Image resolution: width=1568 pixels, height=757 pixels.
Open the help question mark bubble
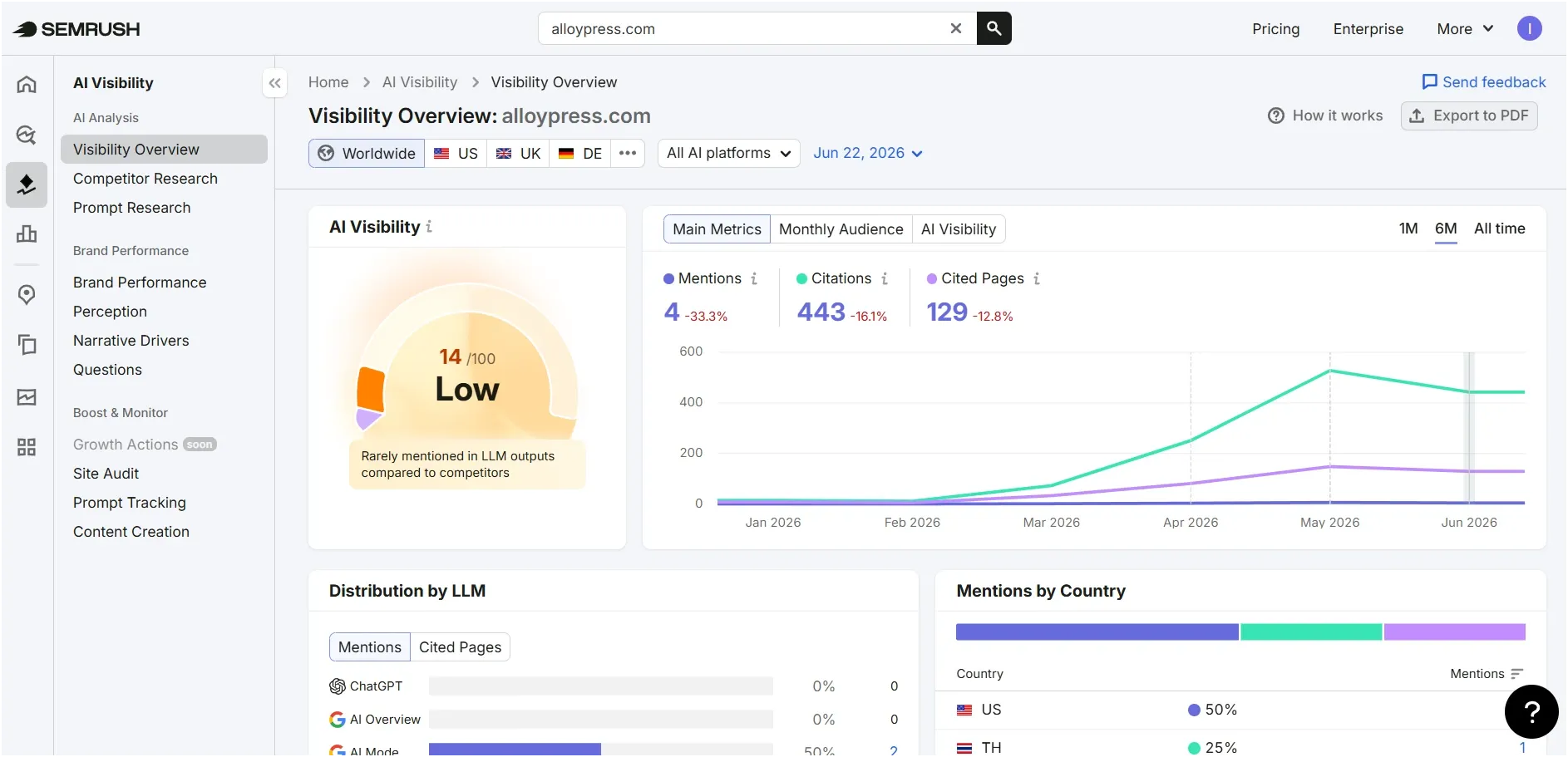(x=1531, y=711)
